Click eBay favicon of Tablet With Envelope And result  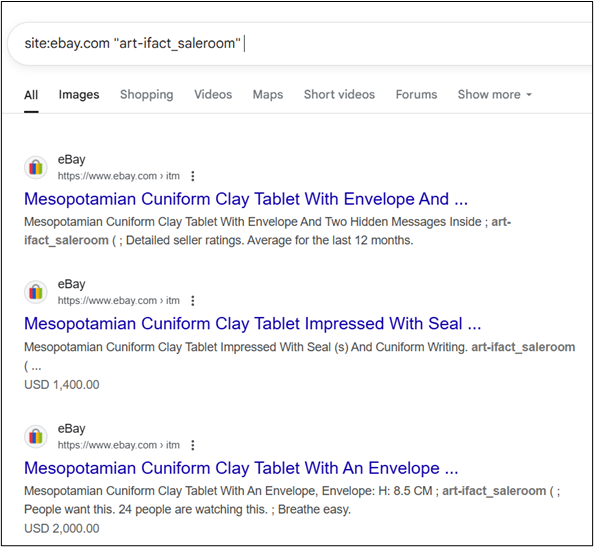tap(36, 167)
